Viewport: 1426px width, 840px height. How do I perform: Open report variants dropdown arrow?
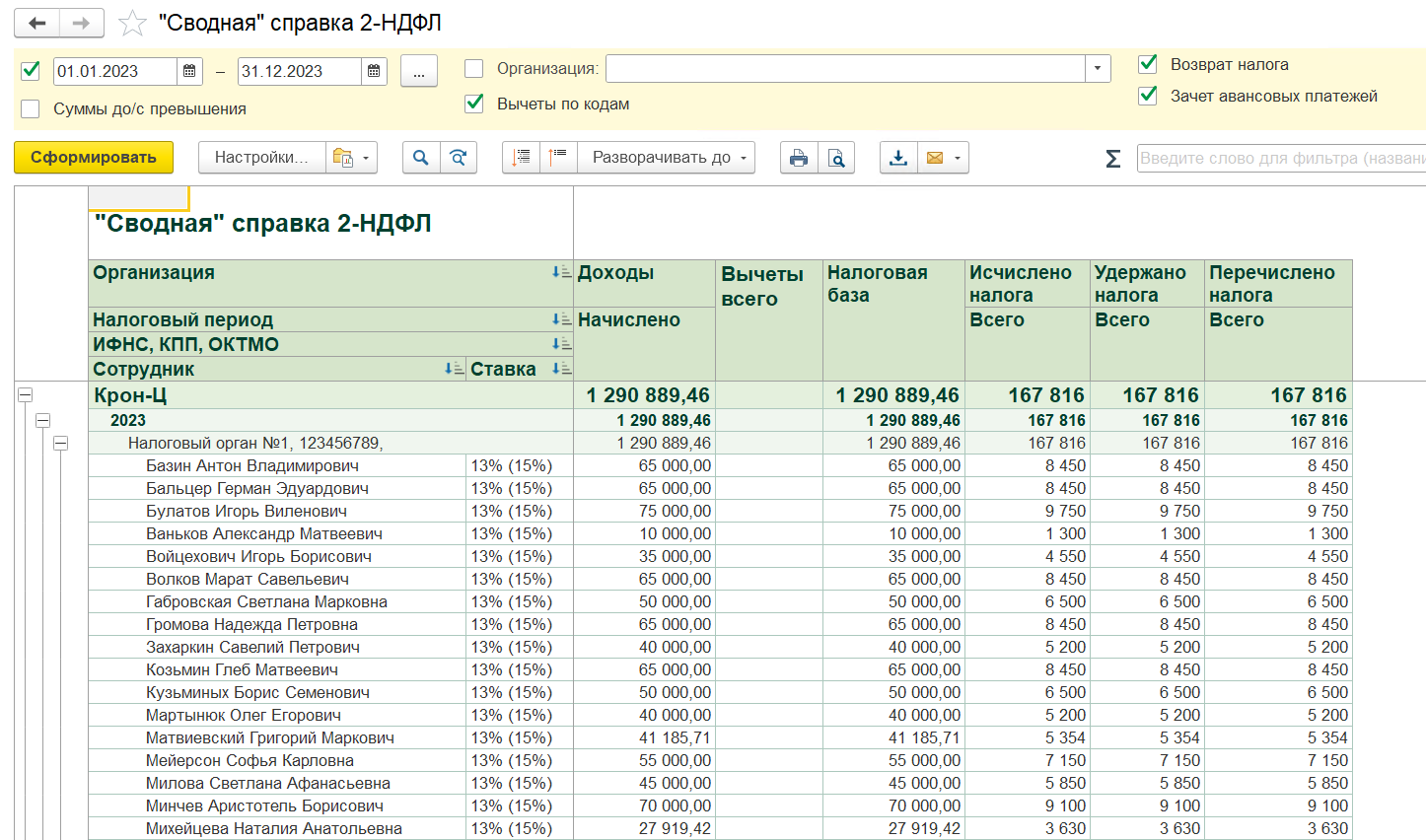coord(366,158)
